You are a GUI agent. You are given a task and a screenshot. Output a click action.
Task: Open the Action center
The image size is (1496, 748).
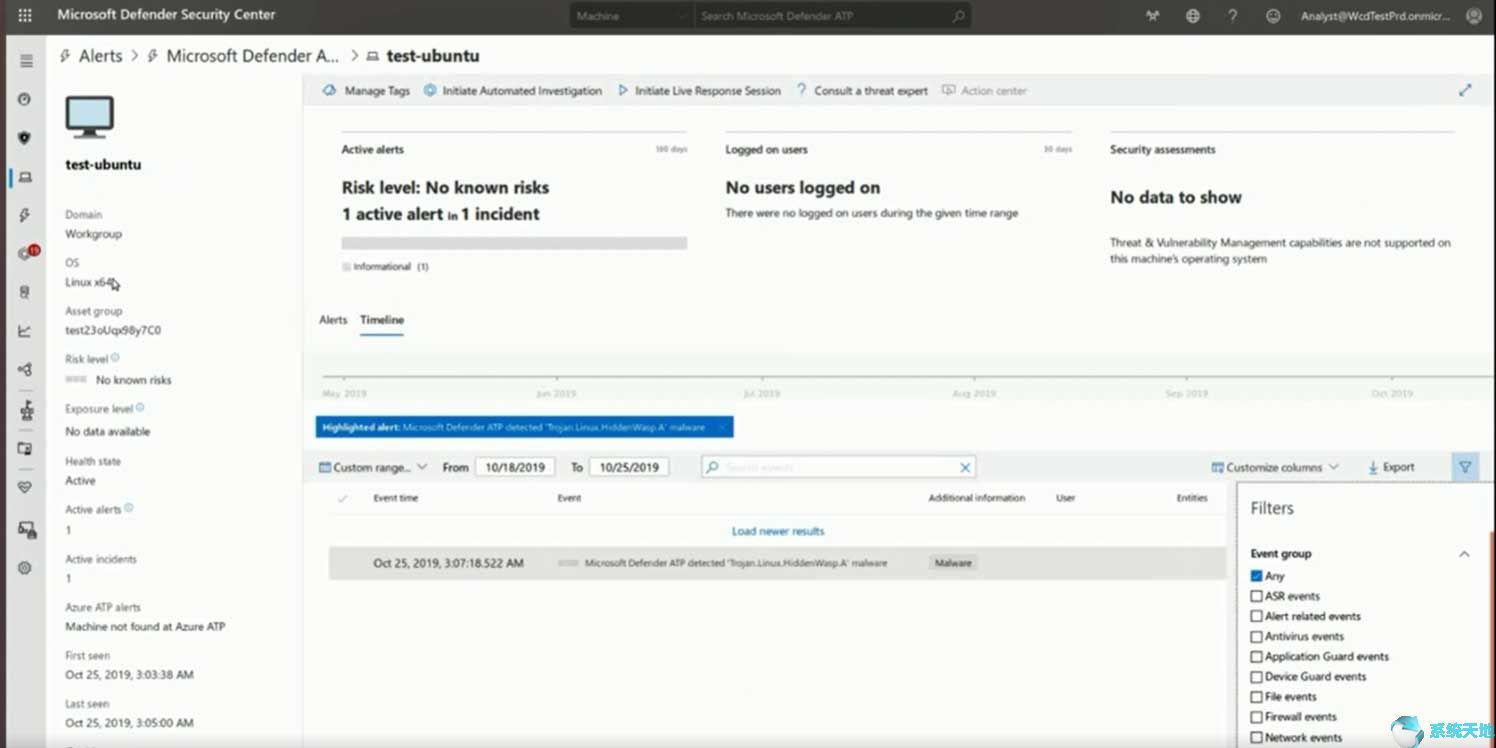tap(984, 90)
